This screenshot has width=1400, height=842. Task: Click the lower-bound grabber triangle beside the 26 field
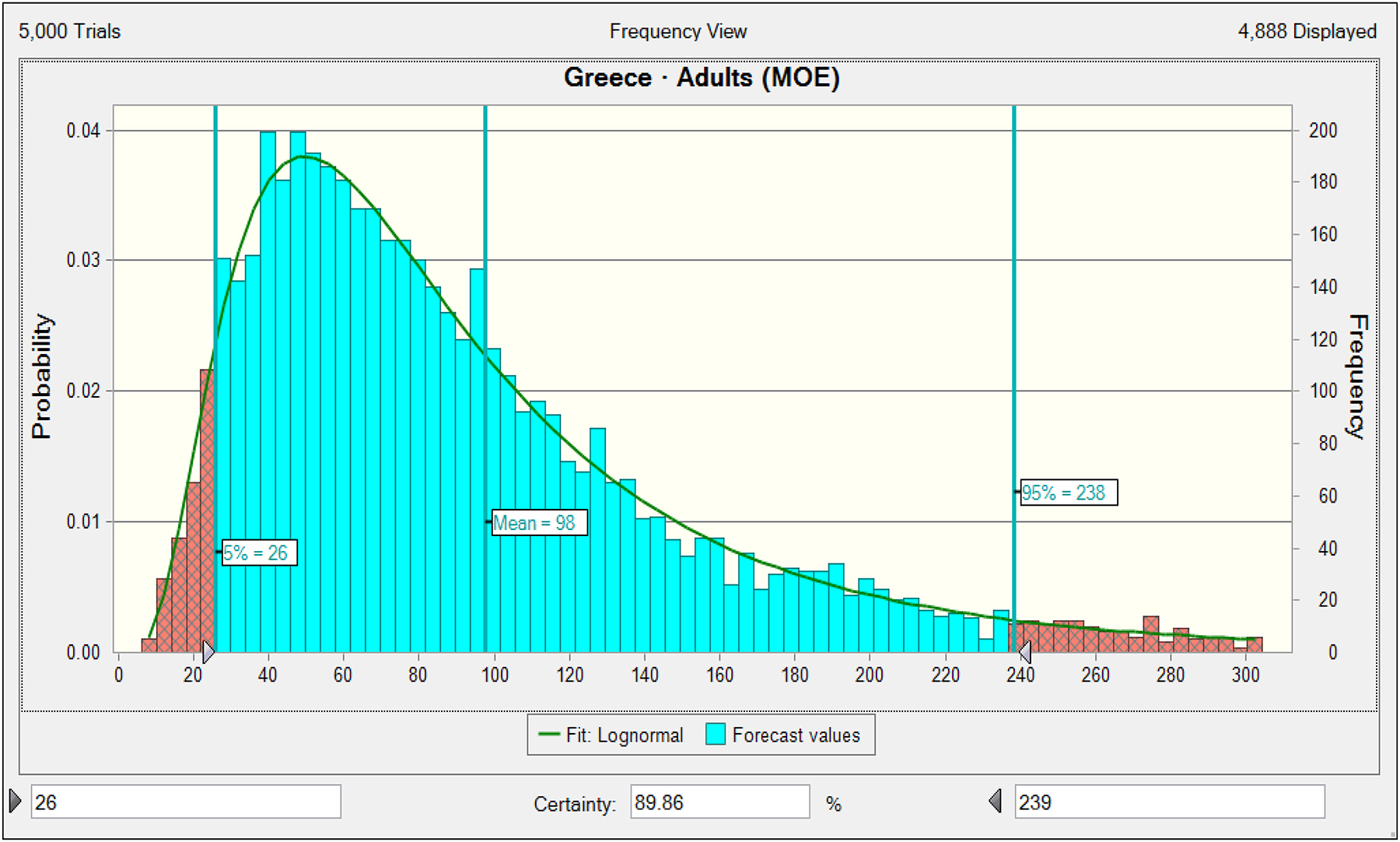tap(16, 801)
